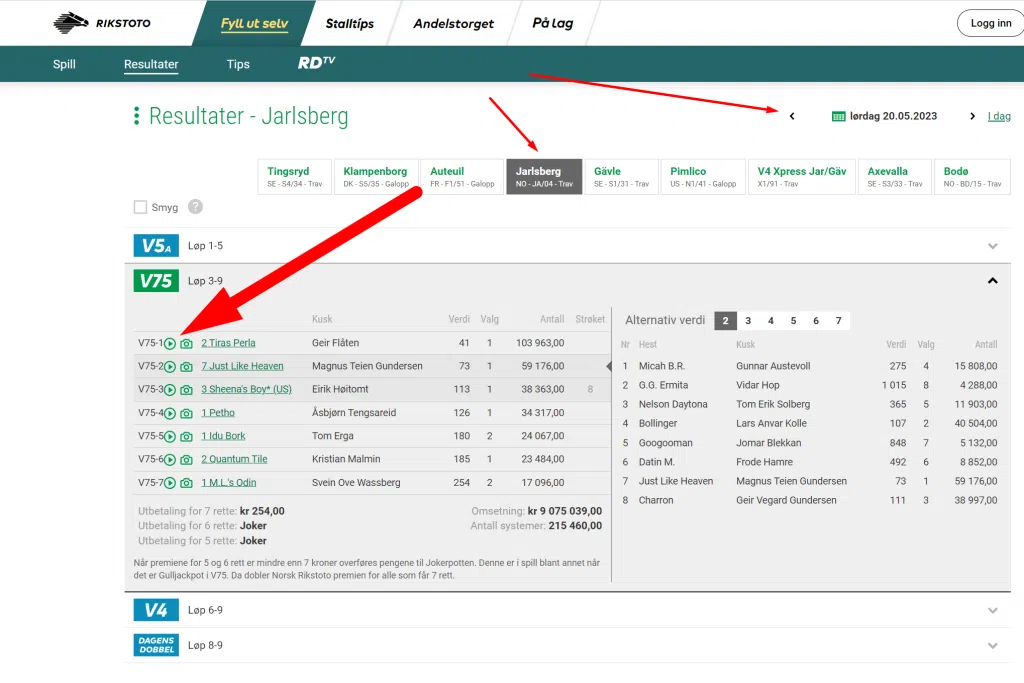Select Alternativ verdi leg 5
This screenshot has width=1024, height=683.
tap(793, 321)
